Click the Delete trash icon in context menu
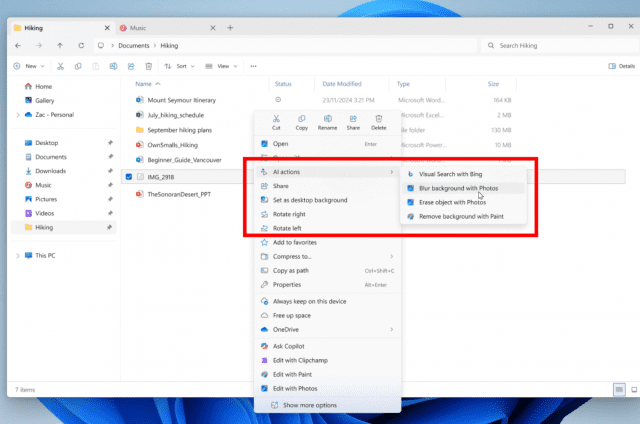 [x=379, y=122]
